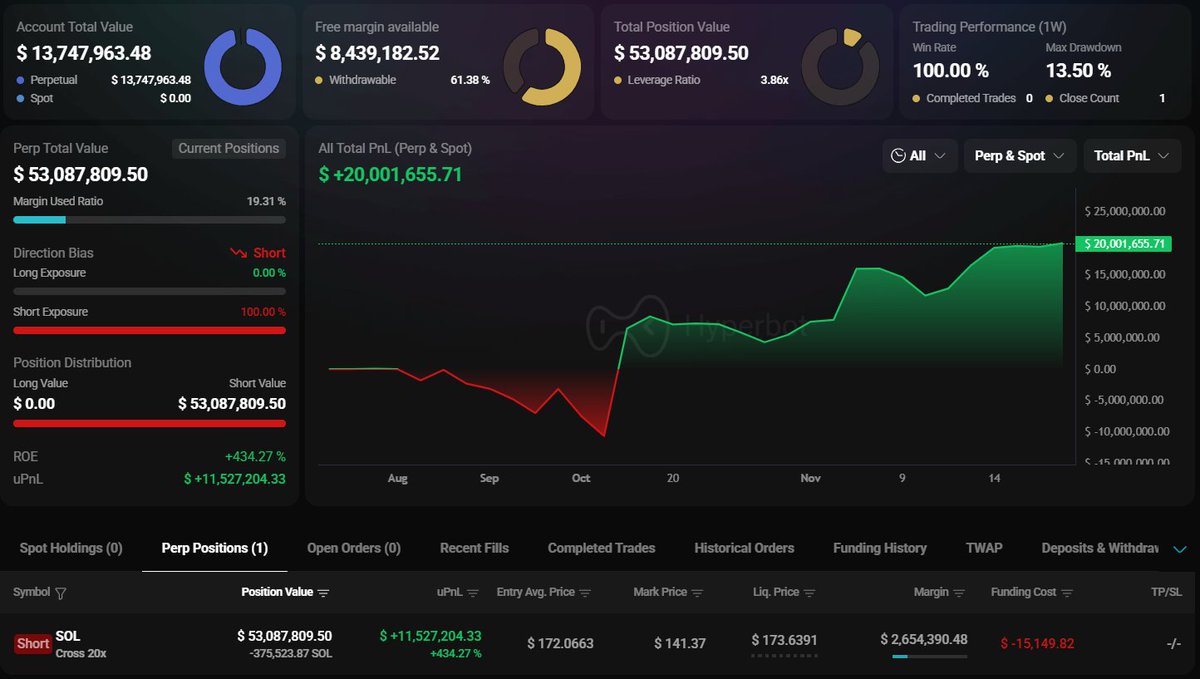The width and height of the screenshot is (1200, 679).
Task: Click the Short badge on SOL row
Action: tap(32, 643)
